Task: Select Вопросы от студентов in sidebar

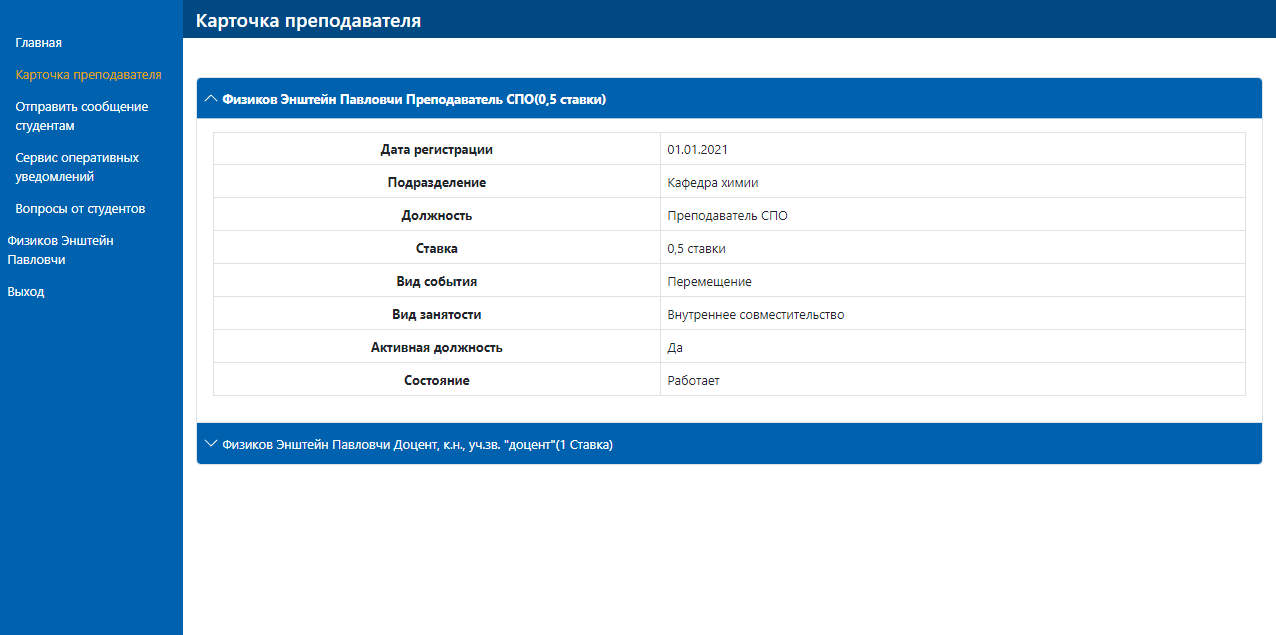Action: [80, 209]
